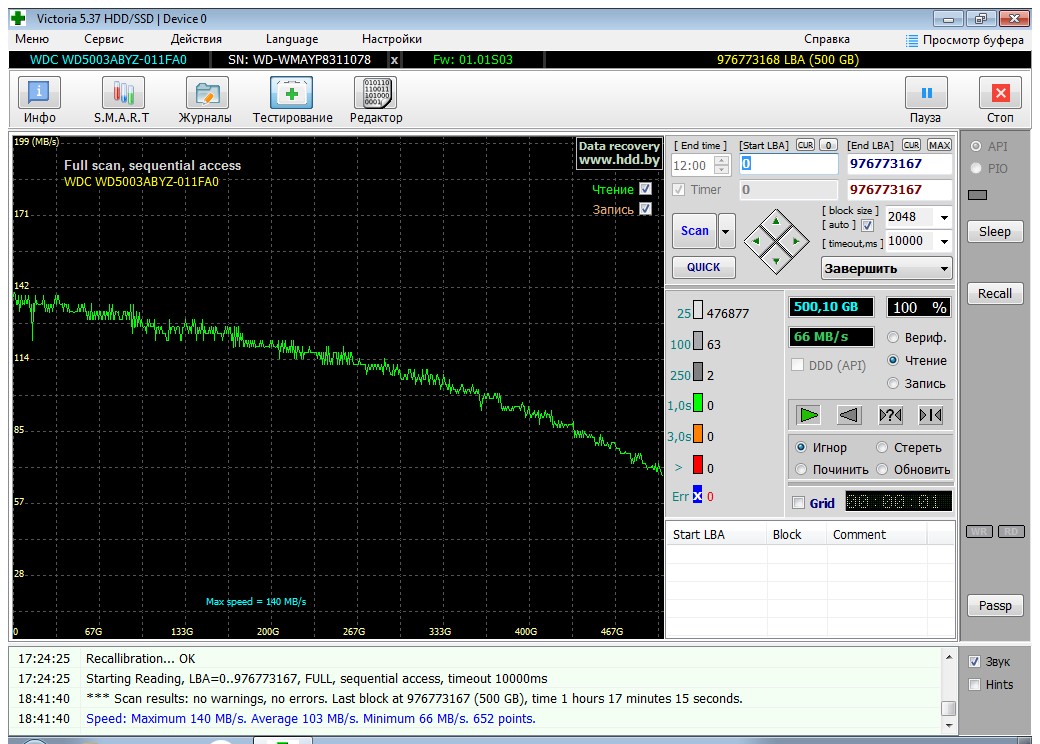Select the Чтение read mode radio
This screenshot has width=1040, height=744.
pyautogui.click(x=893, y=360)
